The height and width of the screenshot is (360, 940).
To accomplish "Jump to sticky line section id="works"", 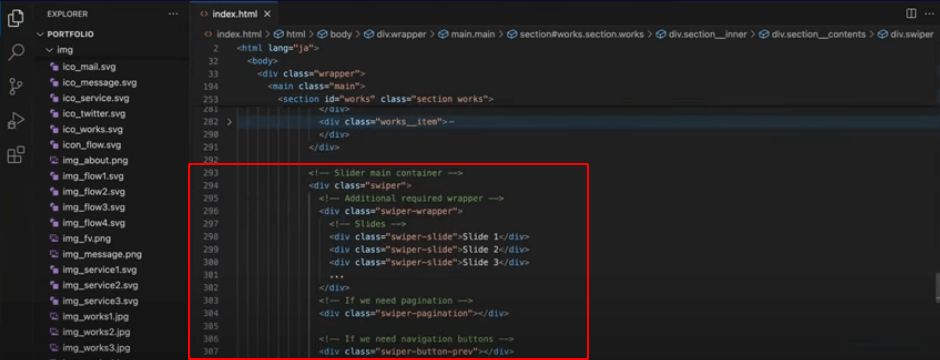I will 385,99.
